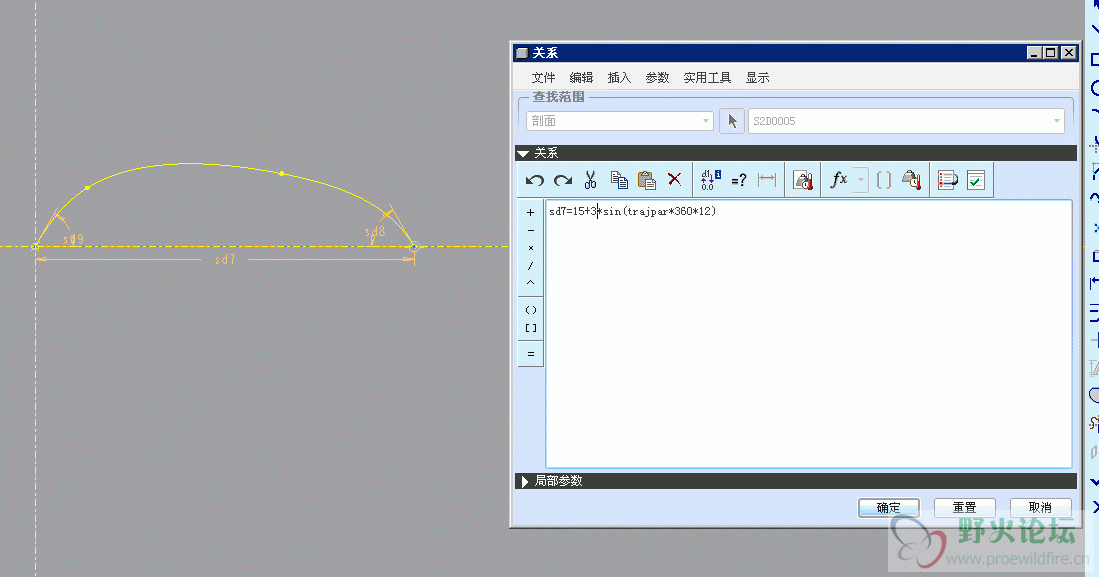1099x577 pixels.
Task: Click the select-object arrow button
Action: pyautogui.click(x=732, y=121)
